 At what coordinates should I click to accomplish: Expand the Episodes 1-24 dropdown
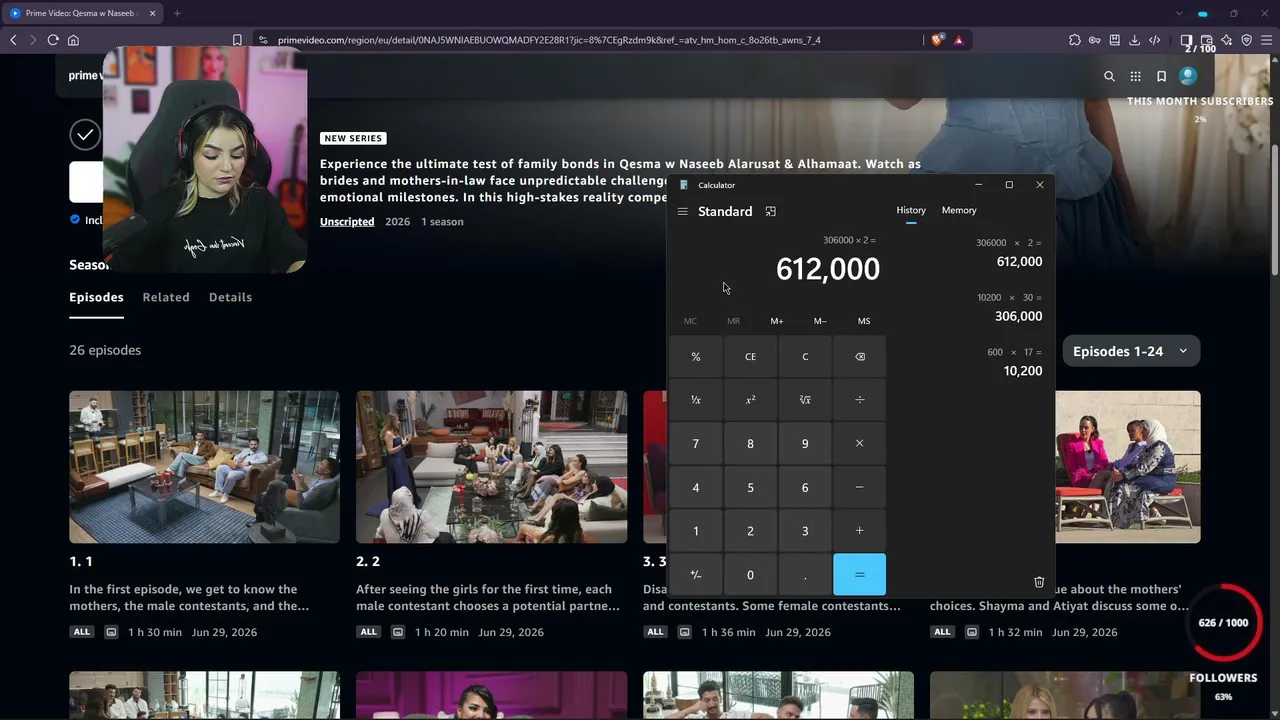1131,351
